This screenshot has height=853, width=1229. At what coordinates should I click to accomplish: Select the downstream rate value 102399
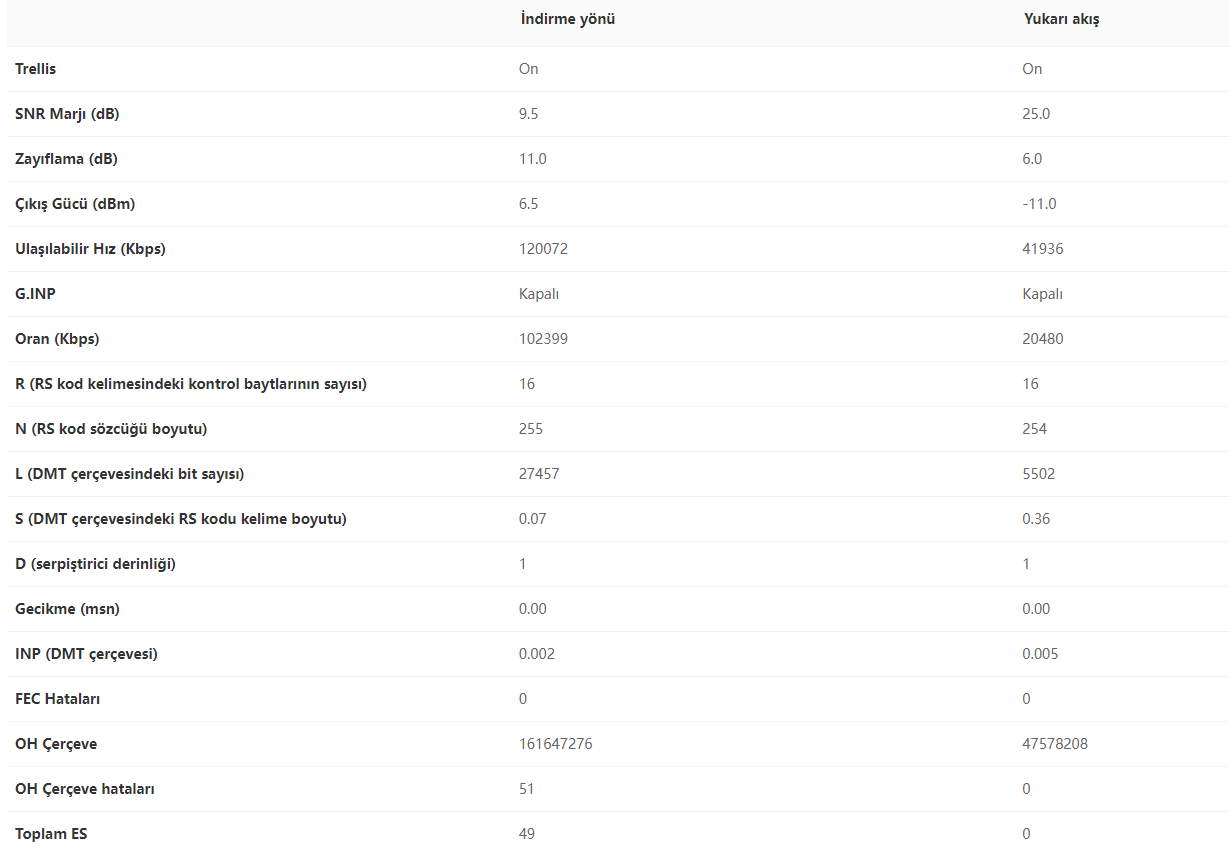click(543, 339)
